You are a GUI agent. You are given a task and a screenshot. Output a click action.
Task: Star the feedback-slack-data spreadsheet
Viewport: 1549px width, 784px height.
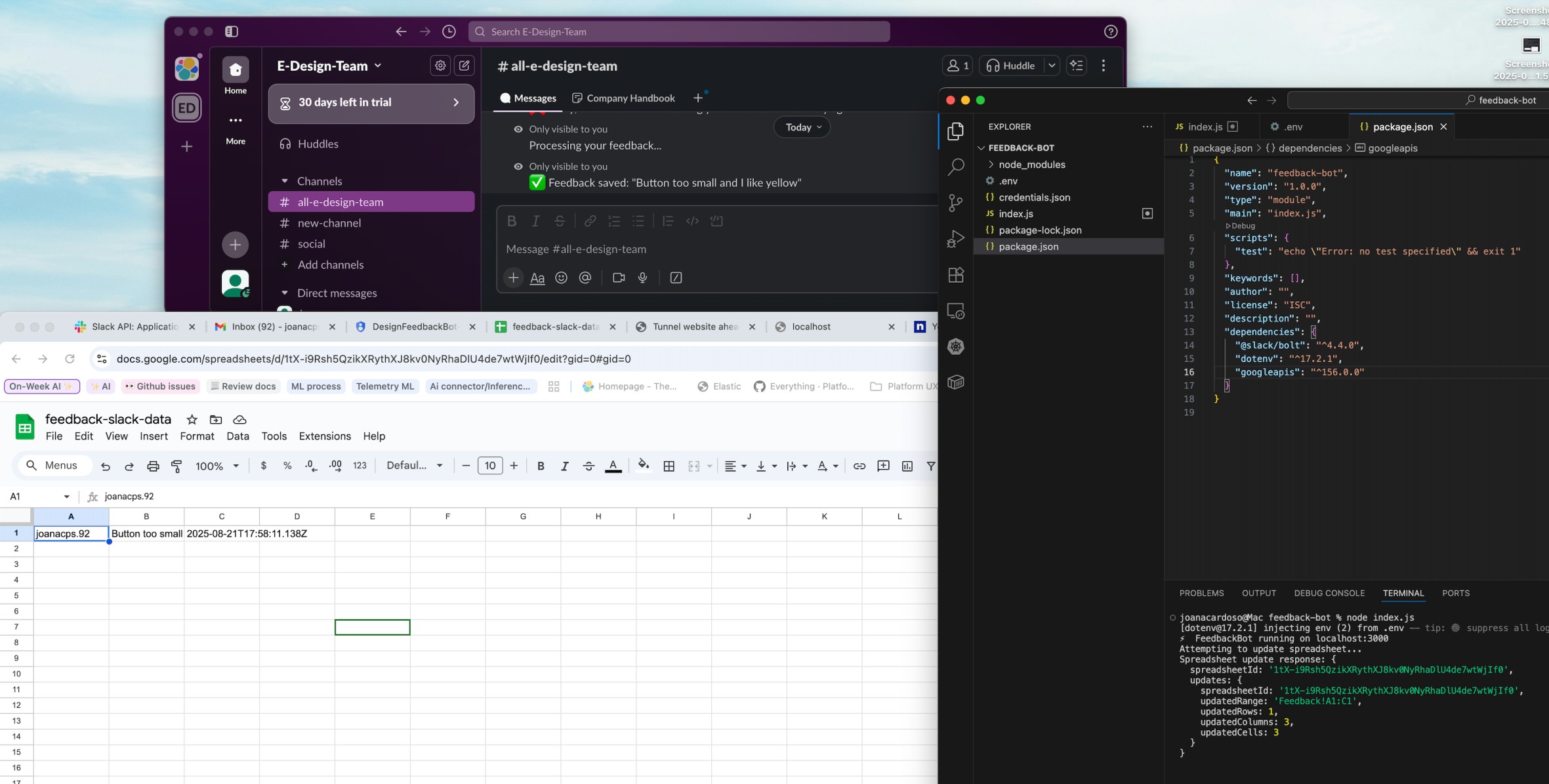(192, 420)
